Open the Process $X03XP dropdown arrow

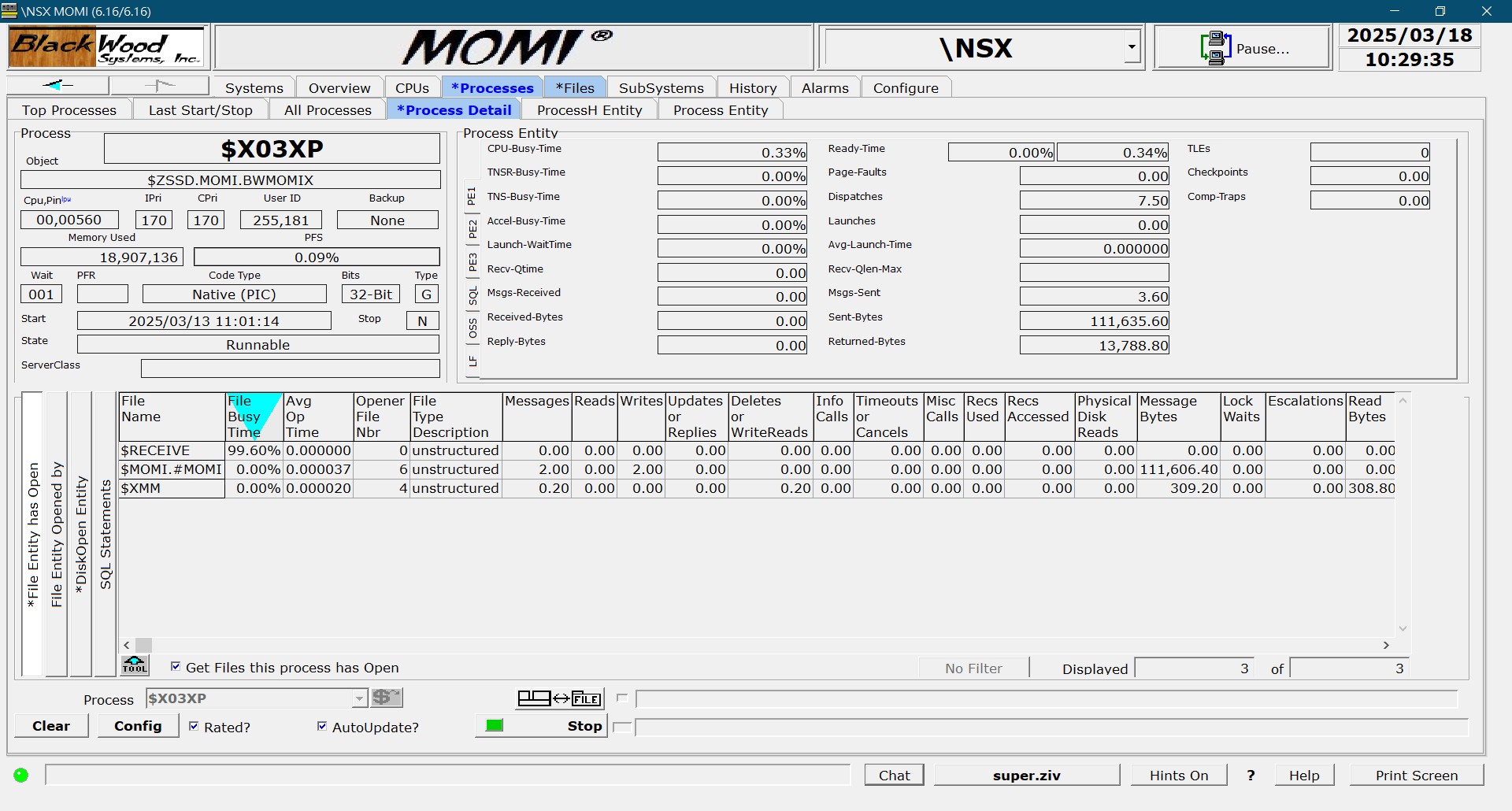coord(359,698)
